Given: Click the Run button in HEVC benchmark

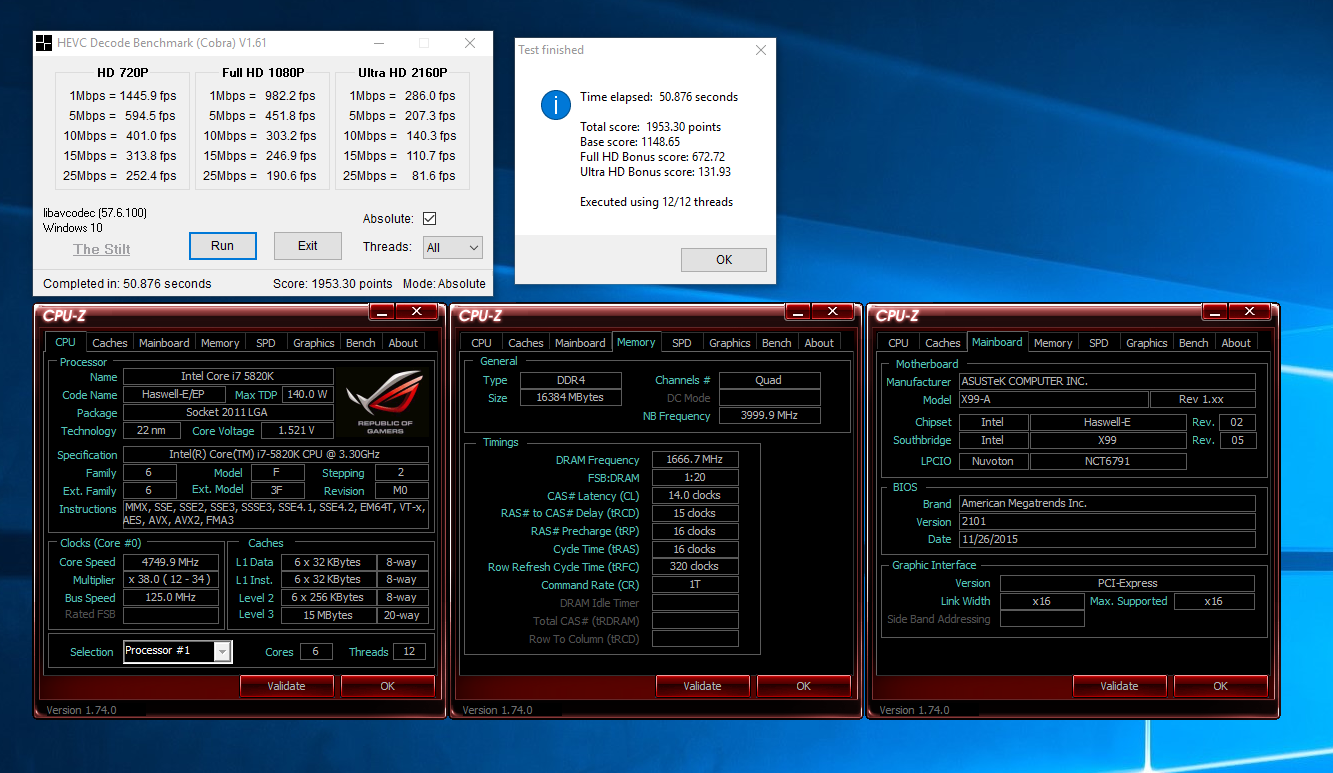Looking at the screenshot, I should click(x=223, y=246).
